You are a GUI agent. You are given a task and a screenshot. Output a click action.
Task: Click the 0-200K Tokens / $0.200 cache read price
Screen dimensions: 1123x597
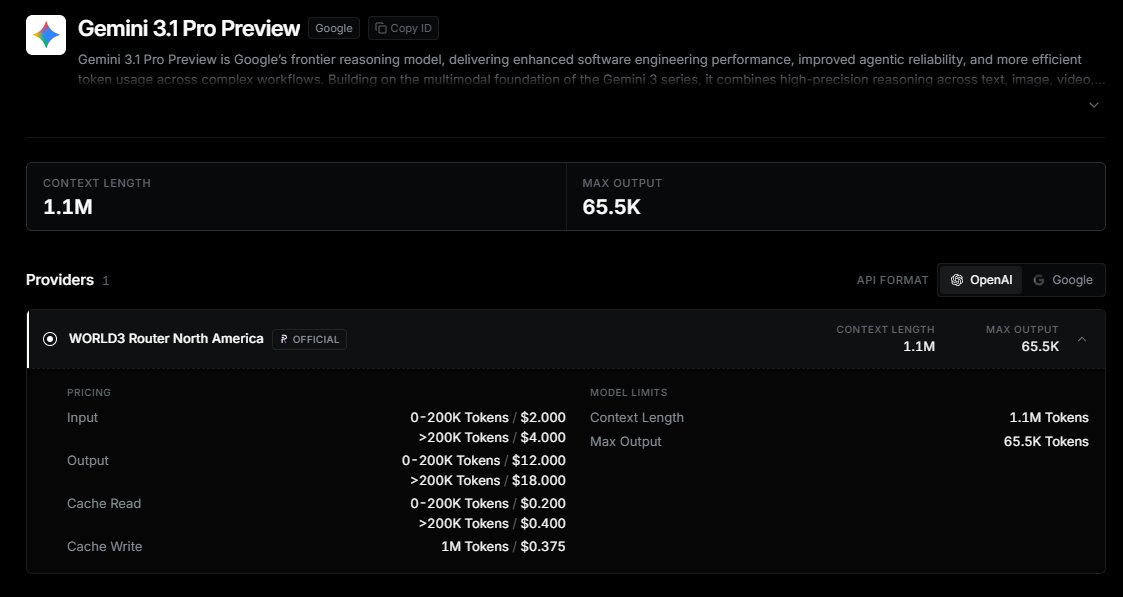(x=488, y=503)
